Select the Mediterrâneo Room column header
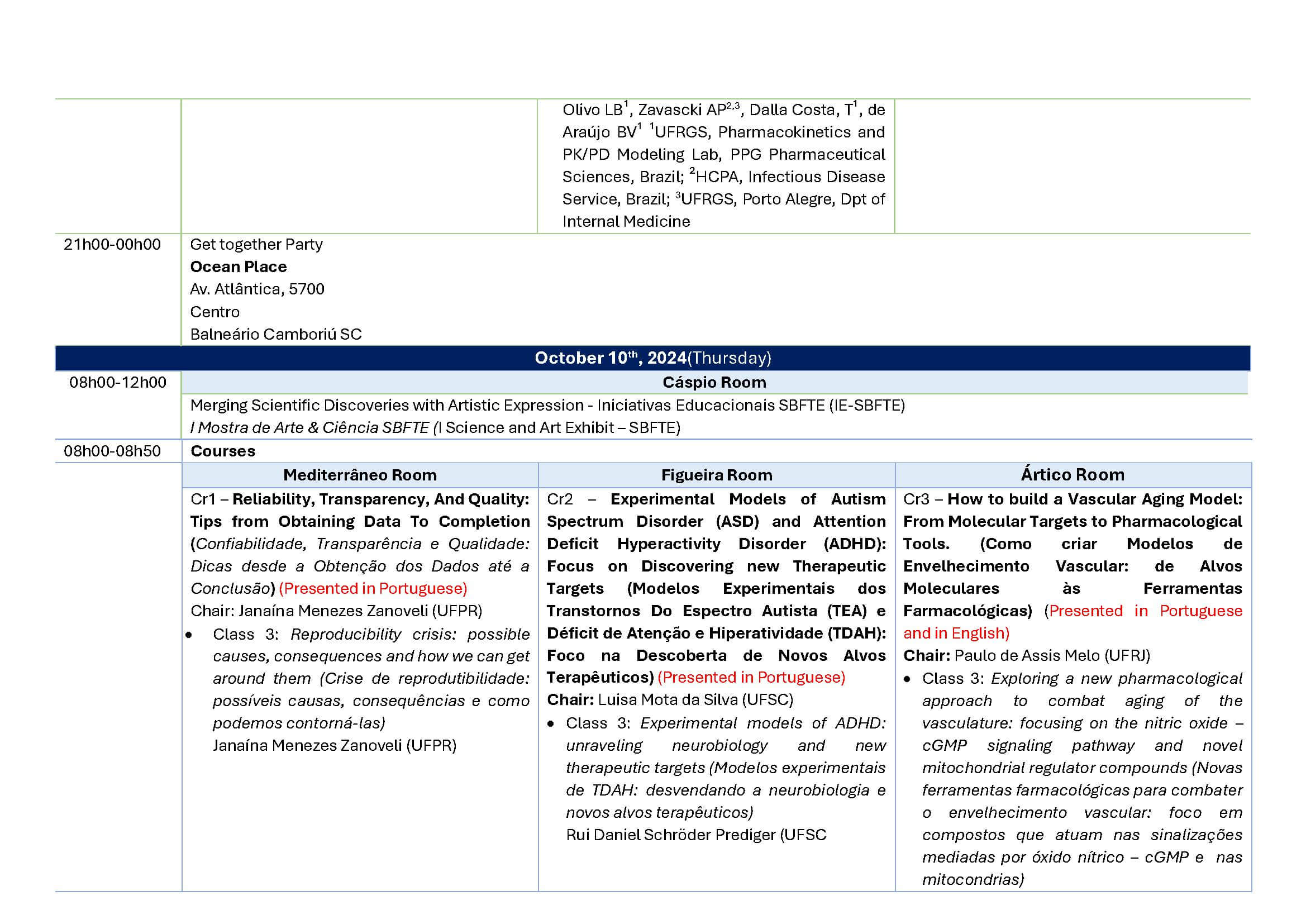The height and width of the screenshot is (924, 1306). click(360, 474)
